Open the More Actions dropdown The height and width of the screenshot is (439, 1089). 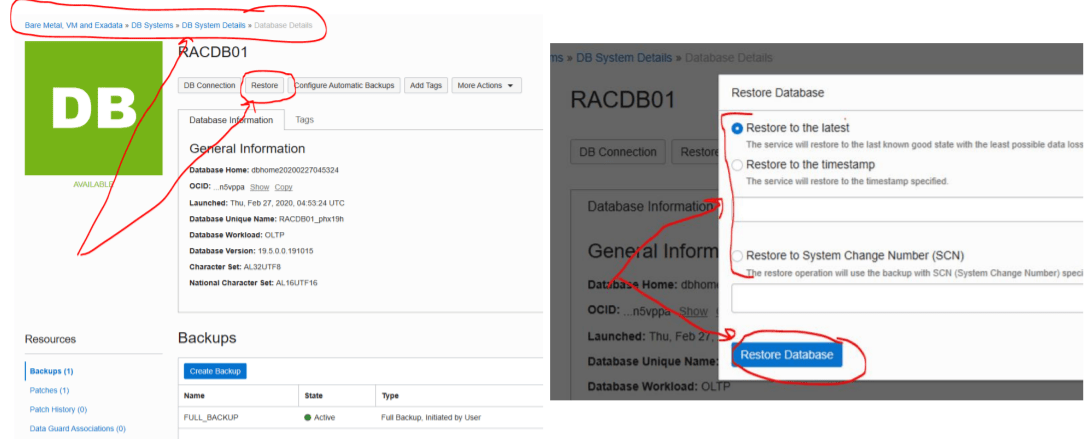pos(486,86)
